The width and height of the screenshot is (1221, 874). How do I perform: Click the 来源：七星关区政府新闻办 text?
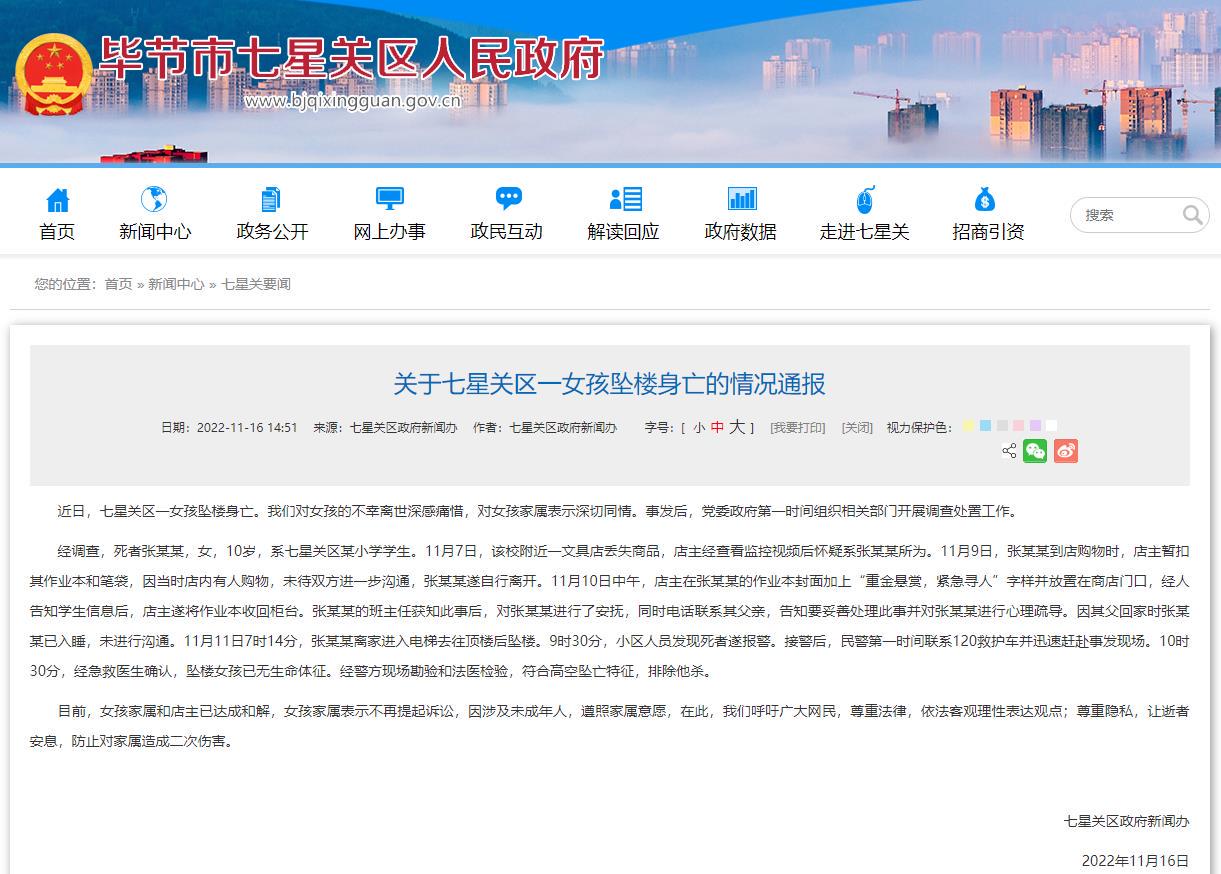pyautogui.click(x=385, y=427)
